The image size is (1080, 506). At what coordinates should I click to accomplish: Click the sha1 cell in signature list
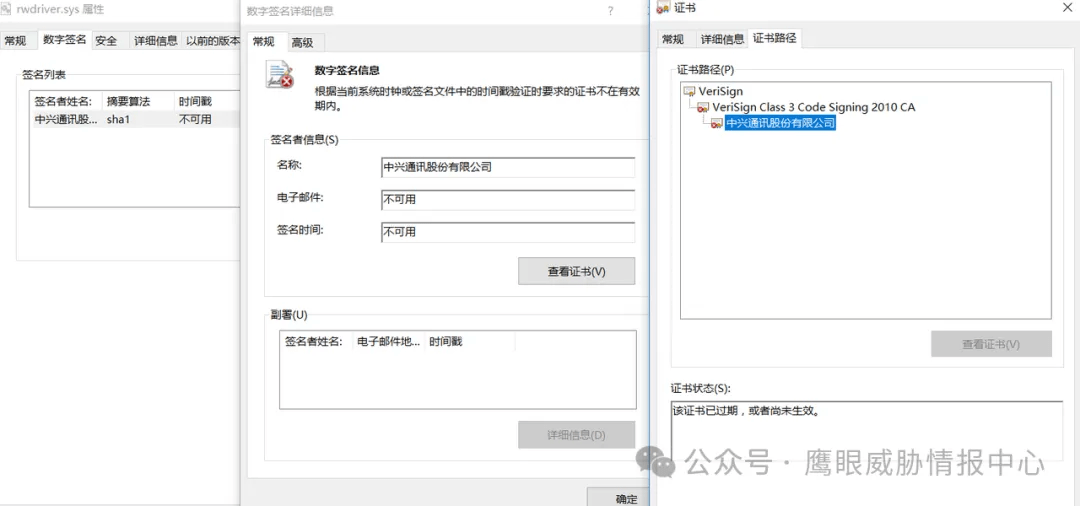pos(118,119)
